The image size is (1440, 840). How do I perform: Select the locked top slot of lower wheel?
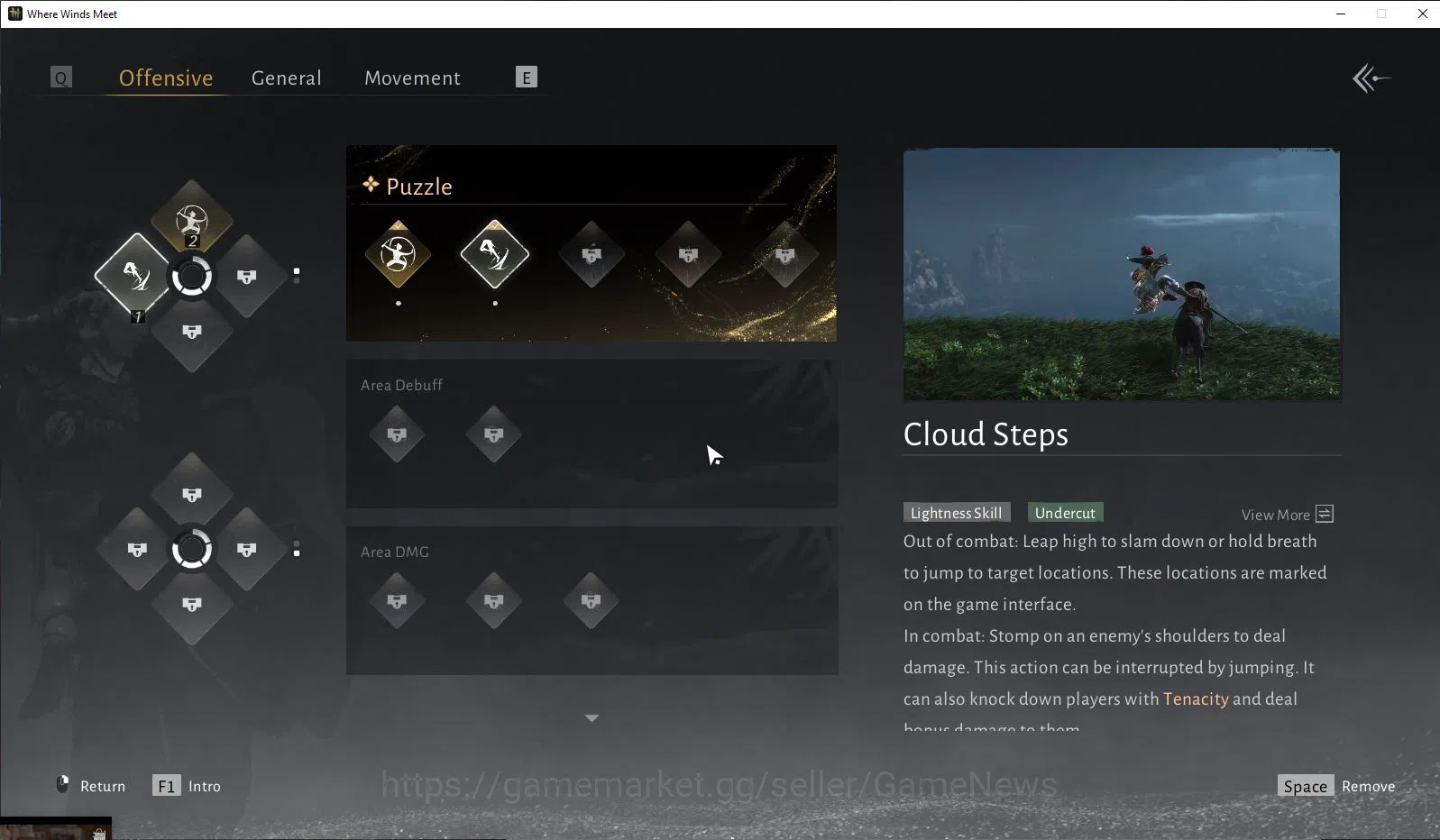tap(192, 494)
